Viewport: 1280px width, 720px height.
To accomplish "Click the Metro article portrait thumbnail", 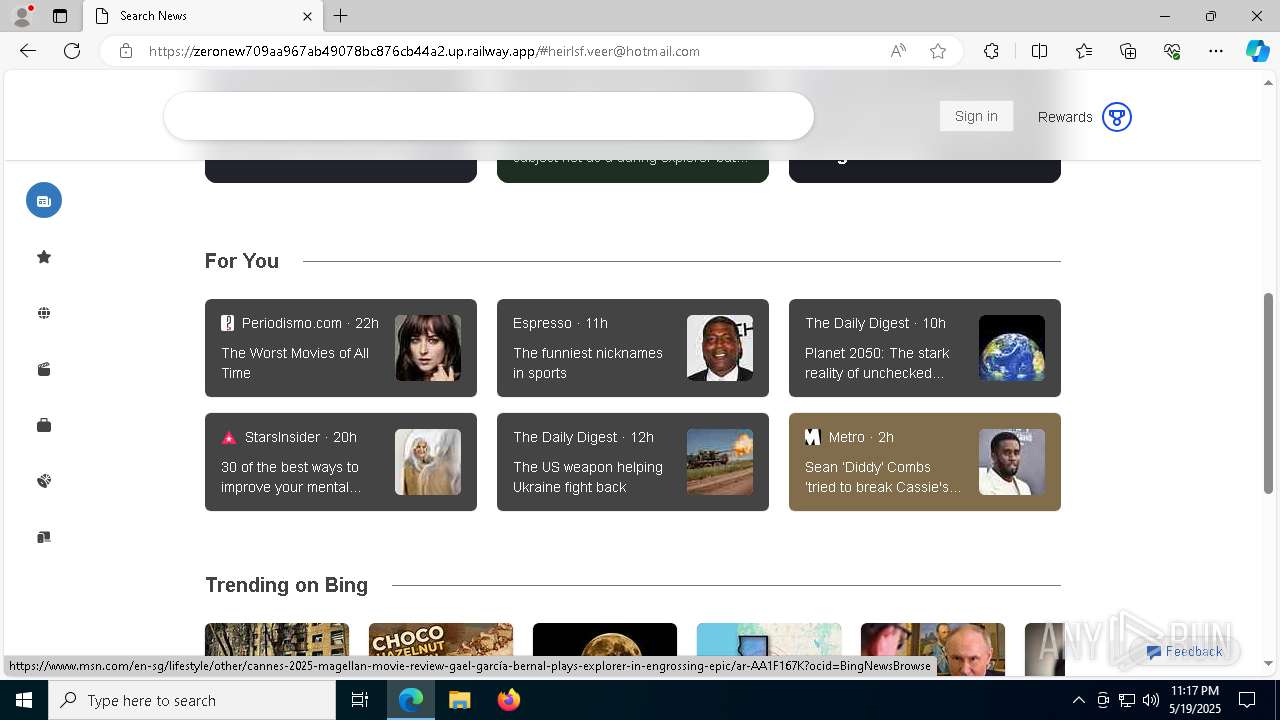I will pos(1012,462).
